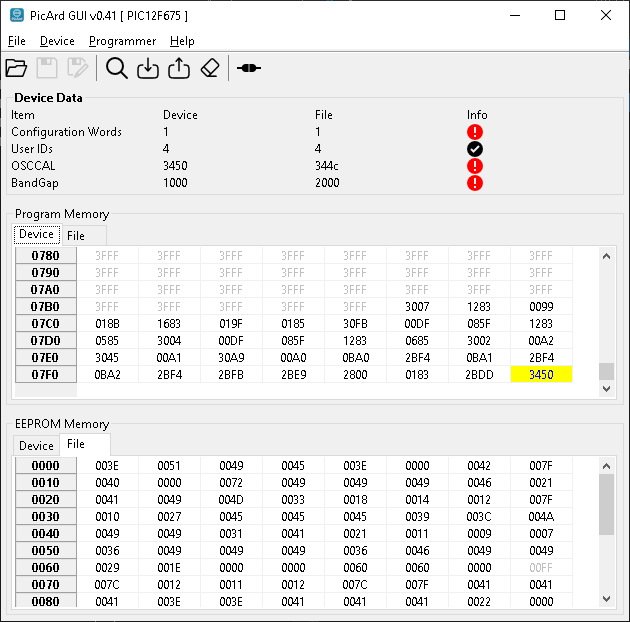Select the yellow highlighted 3450 cell
Viewport: 630px width, 622px height.
click(x=541, y=374)
